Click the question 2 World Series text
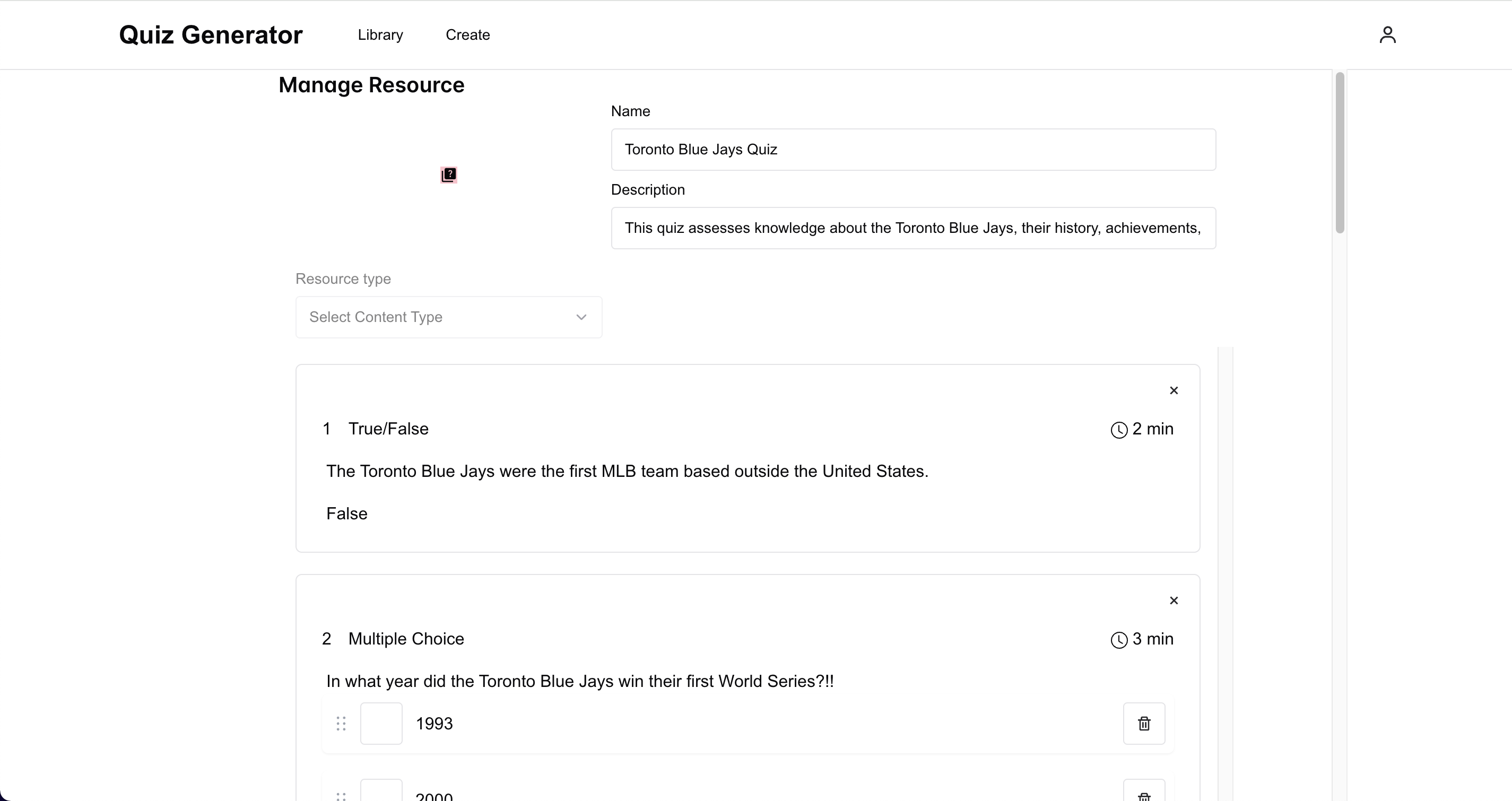The image size is (1512, 801). click(x=580, y=681)
